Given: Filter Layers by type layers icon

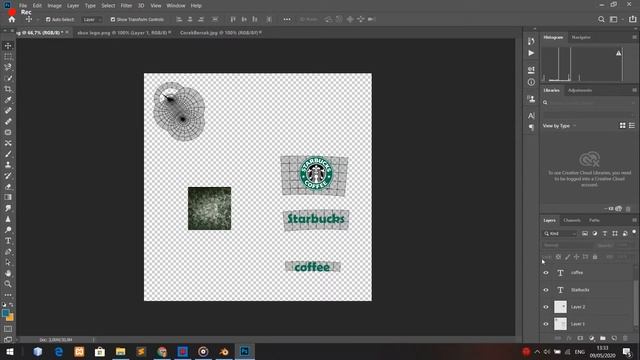Looking at the screenshot, I should click(x=605, y=233).
